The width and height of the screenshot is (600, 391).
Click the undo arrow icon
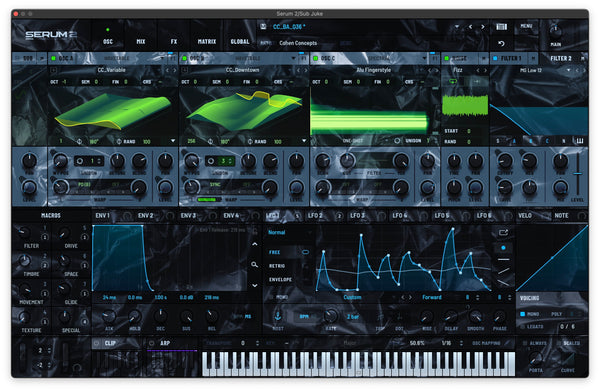point(501,43)
